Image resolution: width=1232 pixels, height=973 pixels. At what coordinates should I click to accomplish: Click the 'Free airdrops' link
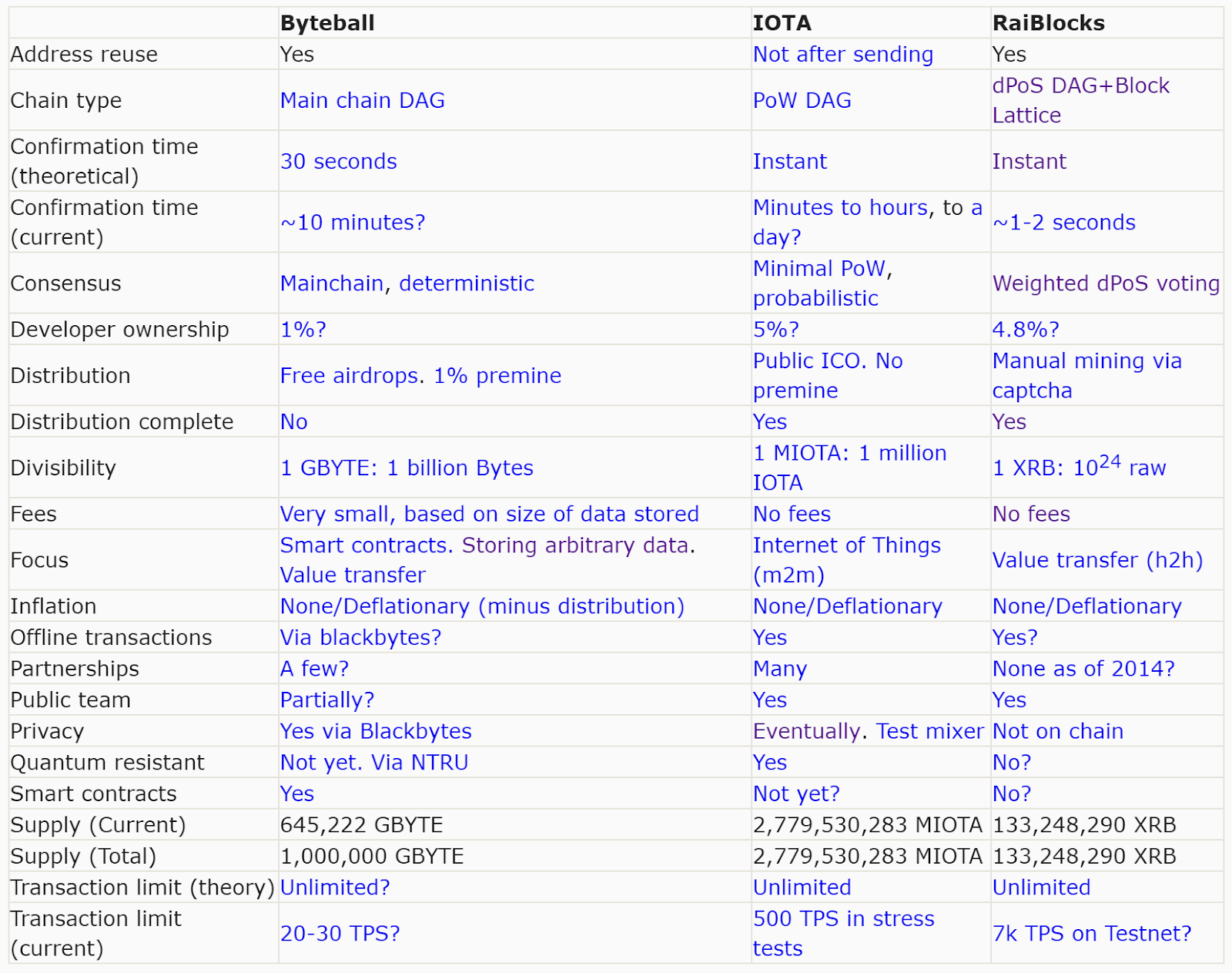click(x=349, y=376)
